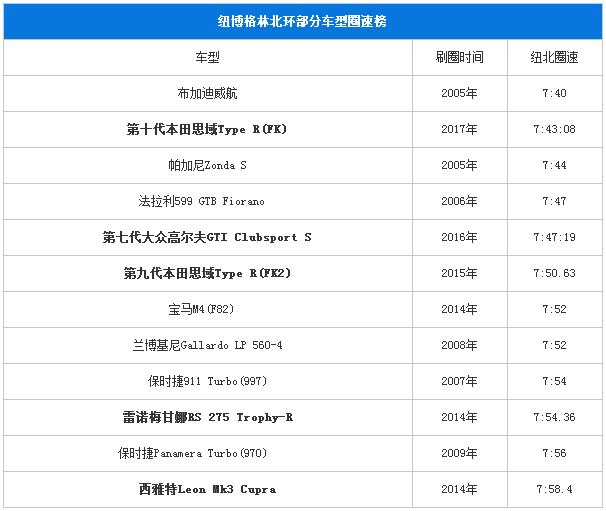Click 保时捷911 Turbo(997) car name
Screen dimensions: 606x511
[207, 381]
